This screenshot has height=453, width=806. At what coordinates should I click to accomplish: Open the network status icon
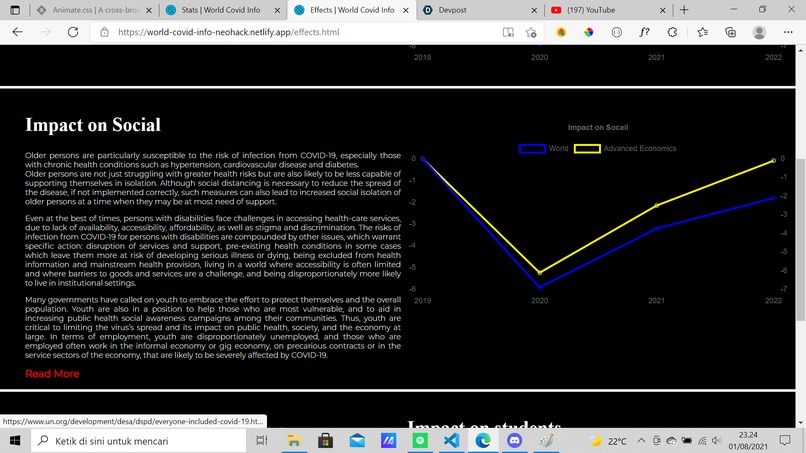click(702, 441)
